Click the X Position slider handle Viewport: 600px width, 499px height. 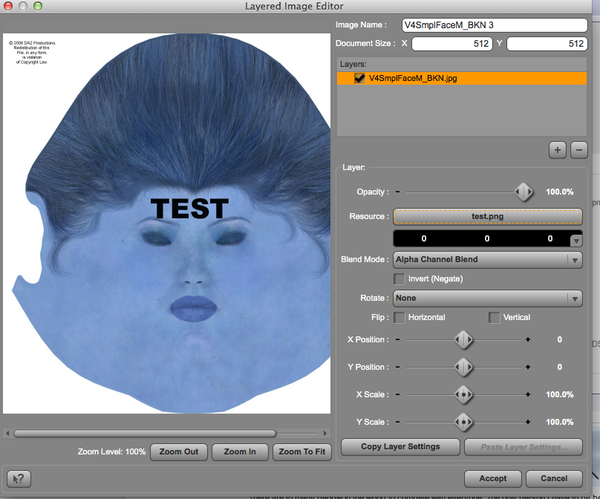tap(463, 339)
